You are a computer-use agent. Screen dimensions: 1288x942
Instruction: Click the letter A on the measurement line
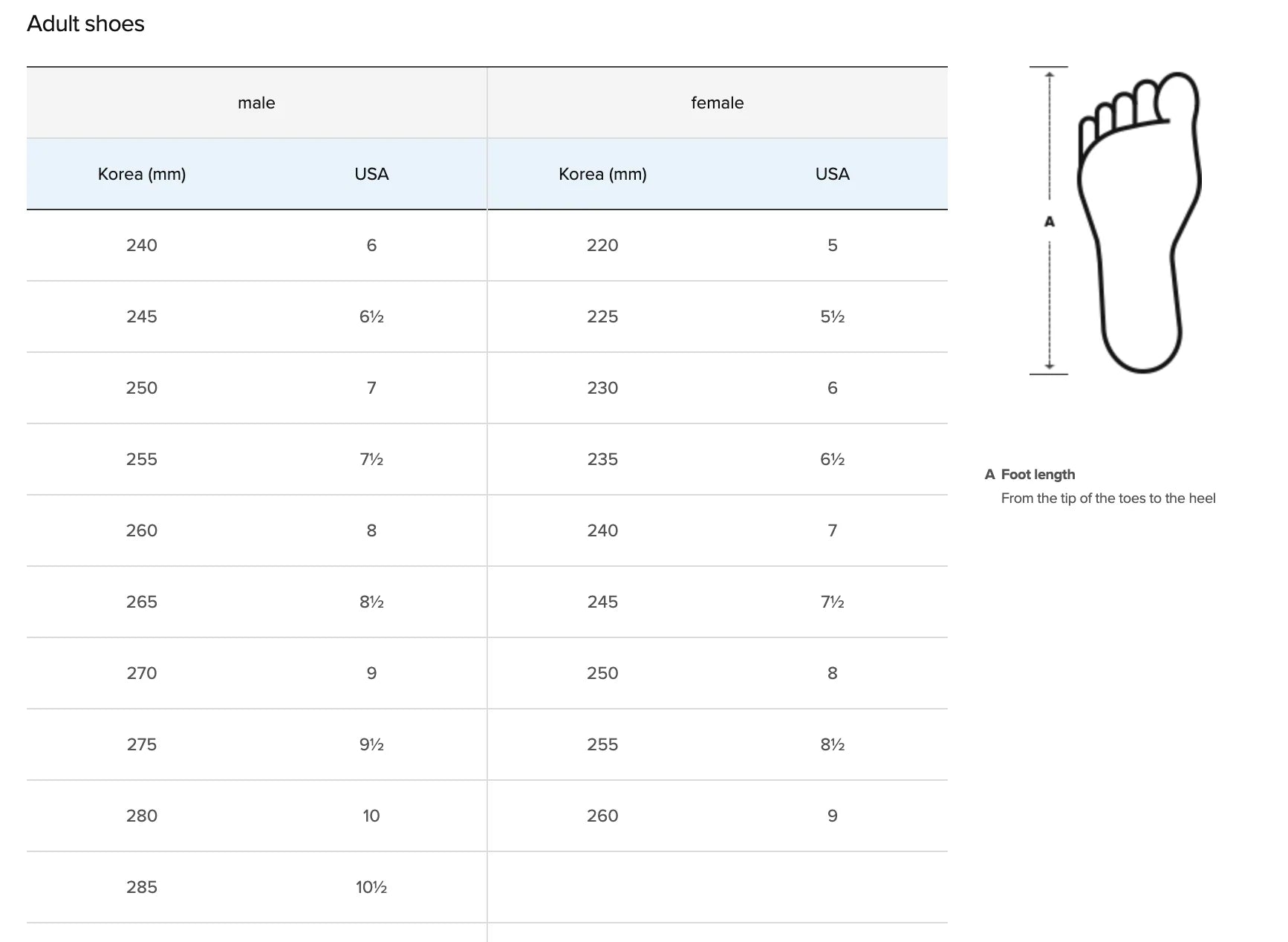[x=1049, y=221]
